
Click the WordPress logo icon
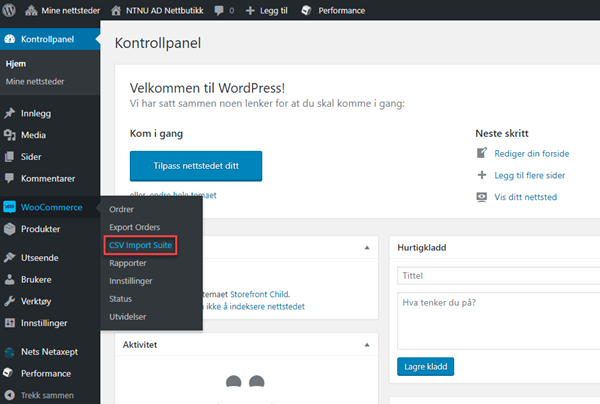(x=9, y=10)
